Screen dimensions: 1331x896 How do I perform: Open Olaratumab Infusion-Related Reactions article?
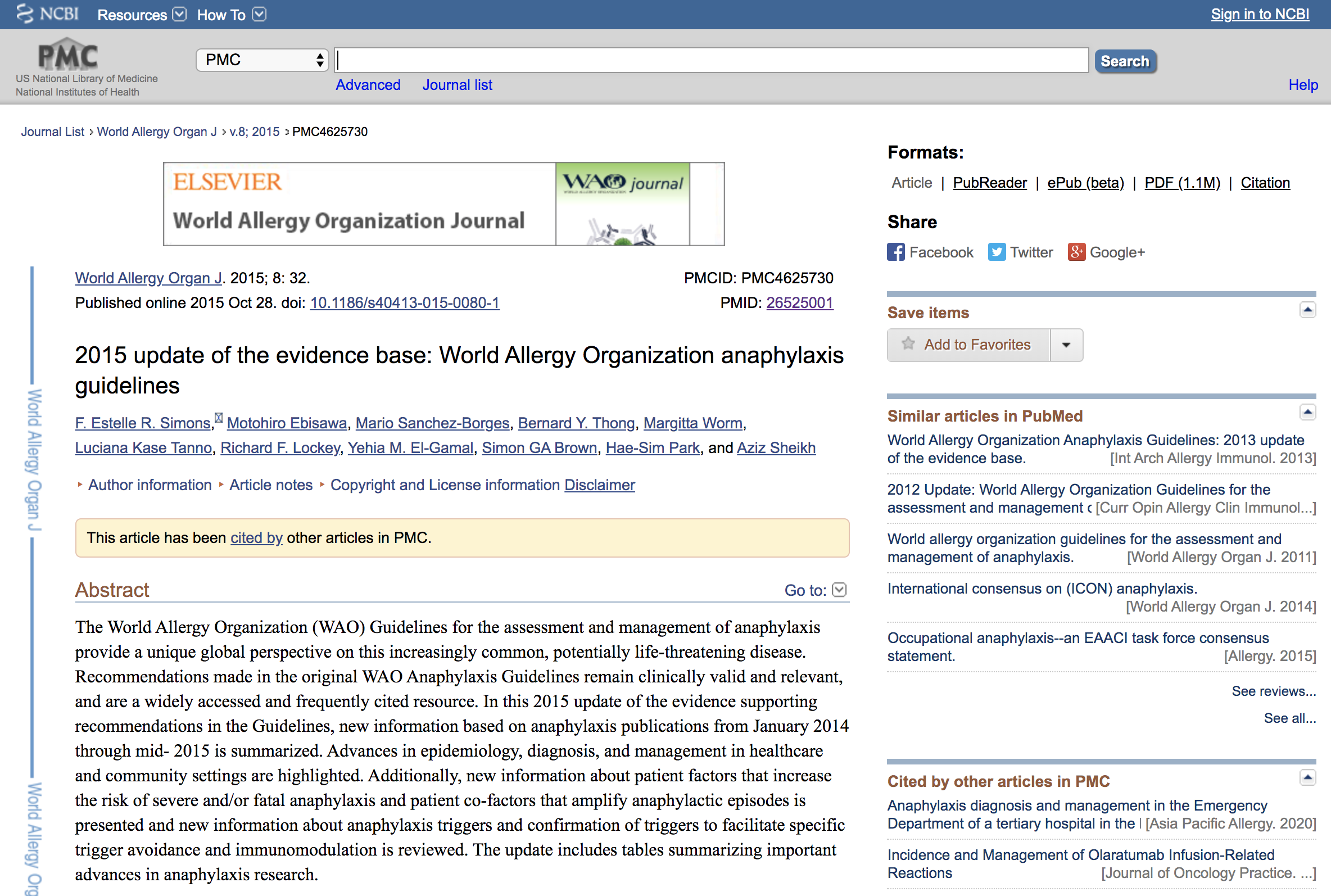point(1080,864)
